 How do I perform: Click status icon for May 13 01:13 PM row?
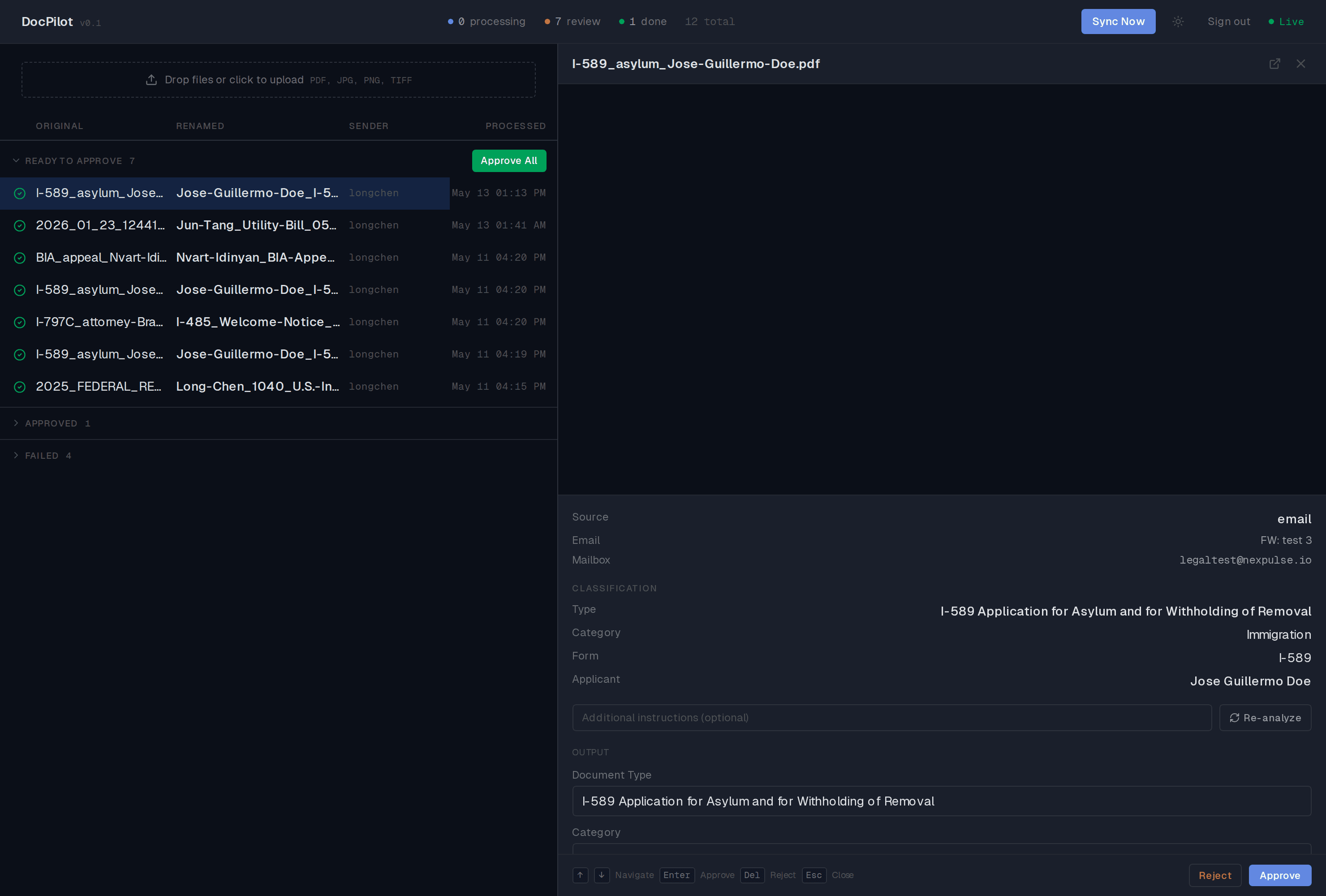pos(19,194)
